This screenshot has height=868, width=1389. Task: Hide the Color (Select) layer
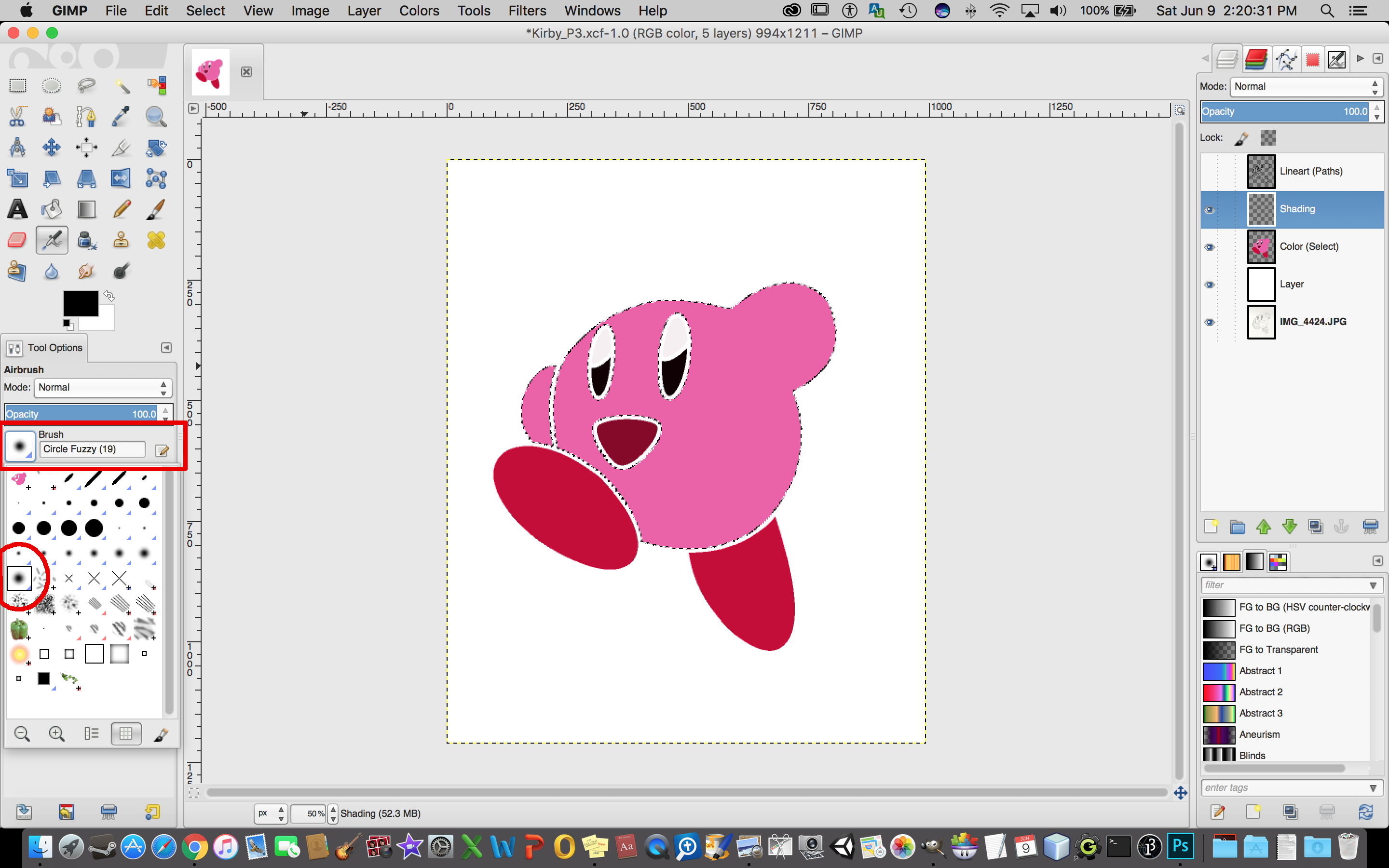click(x=1210, y=247)
